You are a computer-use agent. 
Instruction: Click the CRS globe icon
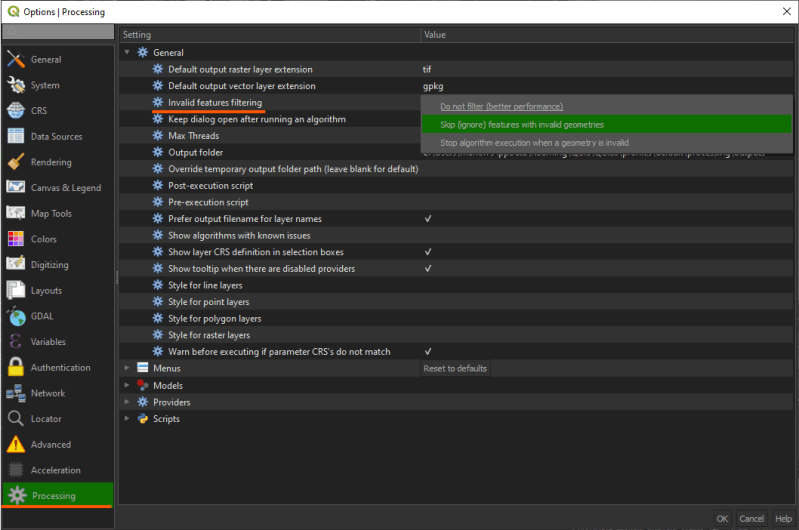(x=16, y=111)
